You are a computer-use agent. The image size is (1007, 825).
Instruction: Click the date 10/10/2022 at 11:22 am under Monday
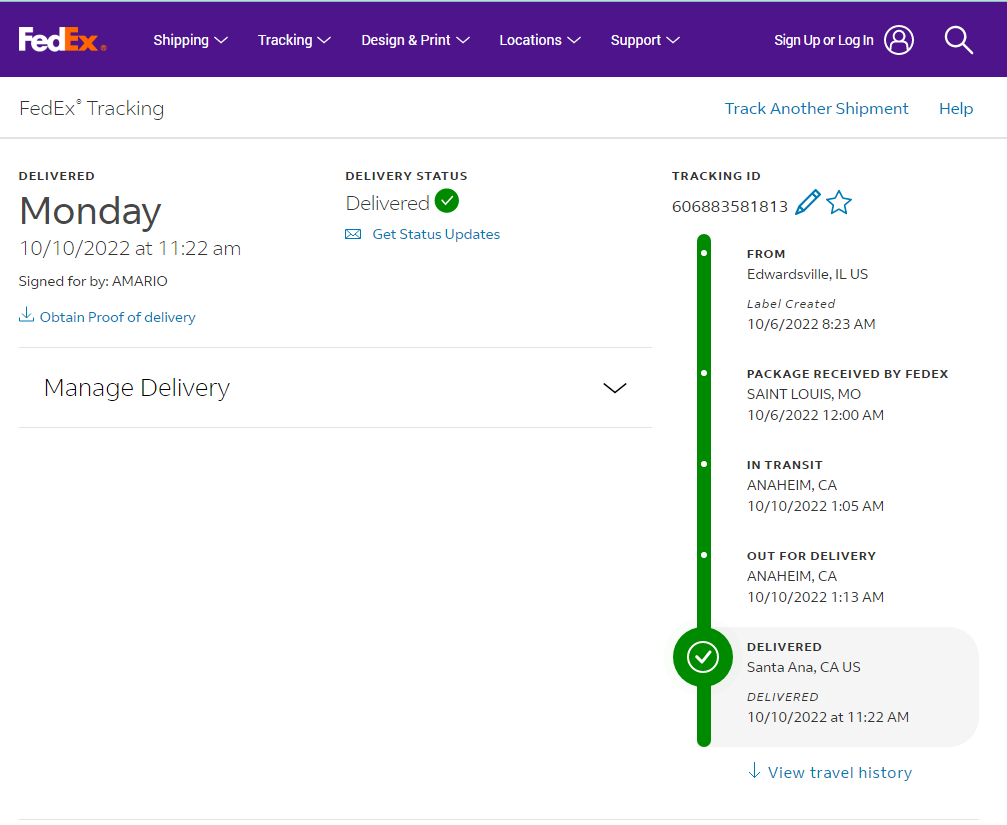pos(130,248)
